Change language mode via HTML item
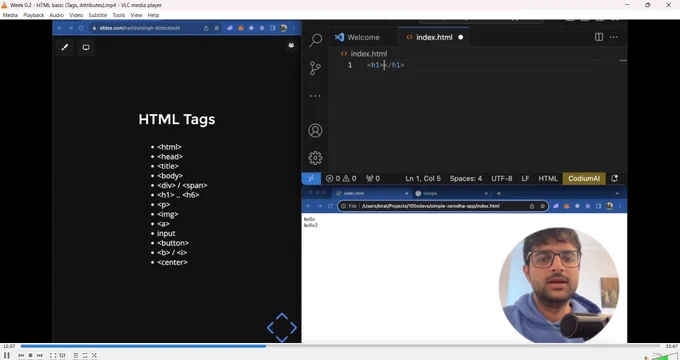The width and height of the screenshot is (680, 360). click(548, 178)
